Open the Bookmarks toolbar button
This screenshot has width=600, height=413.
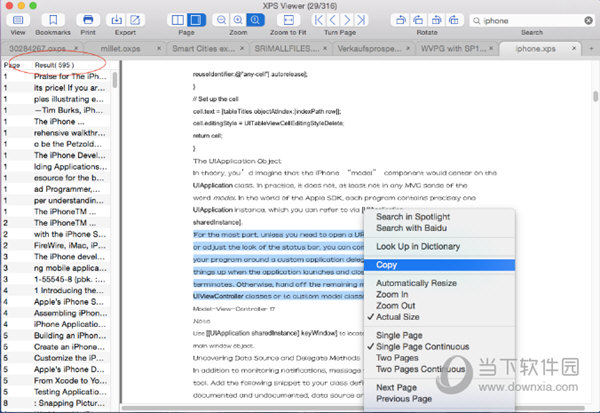(x=53, y=20)
